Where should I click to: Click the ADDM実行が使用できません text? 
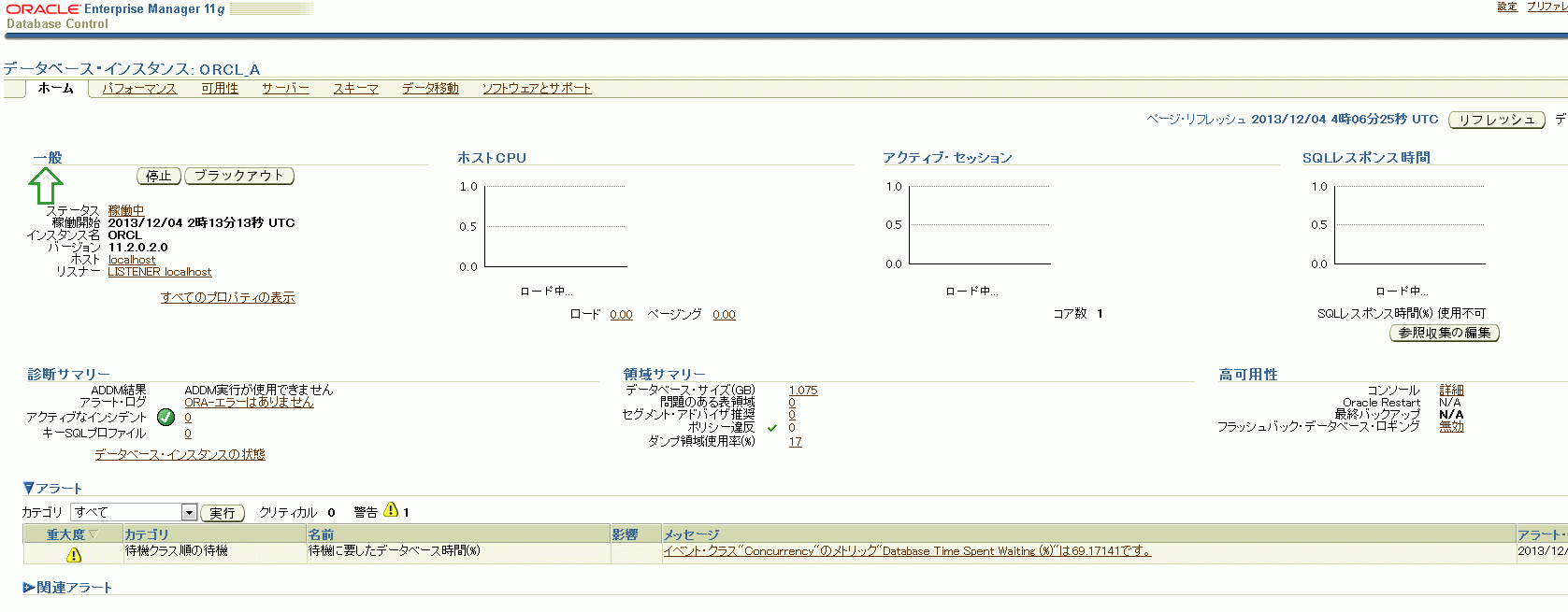[258, 391]
